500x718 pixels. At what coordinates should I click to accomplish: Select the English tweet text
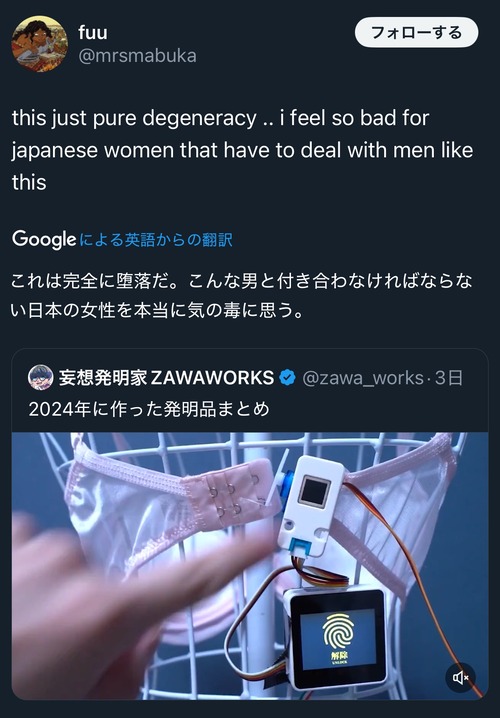[243, 150]
